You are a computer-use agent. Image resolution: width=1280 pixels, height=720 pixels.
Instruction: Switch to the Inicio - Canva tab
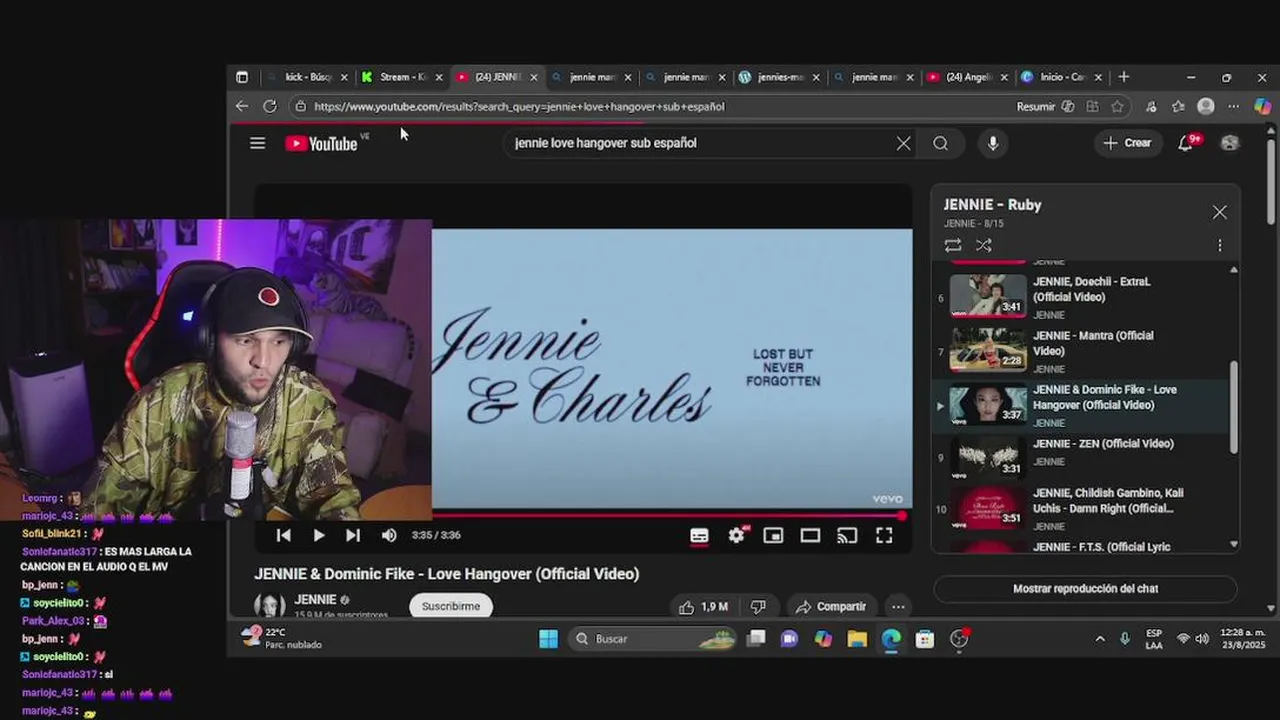coord(1061,77)
